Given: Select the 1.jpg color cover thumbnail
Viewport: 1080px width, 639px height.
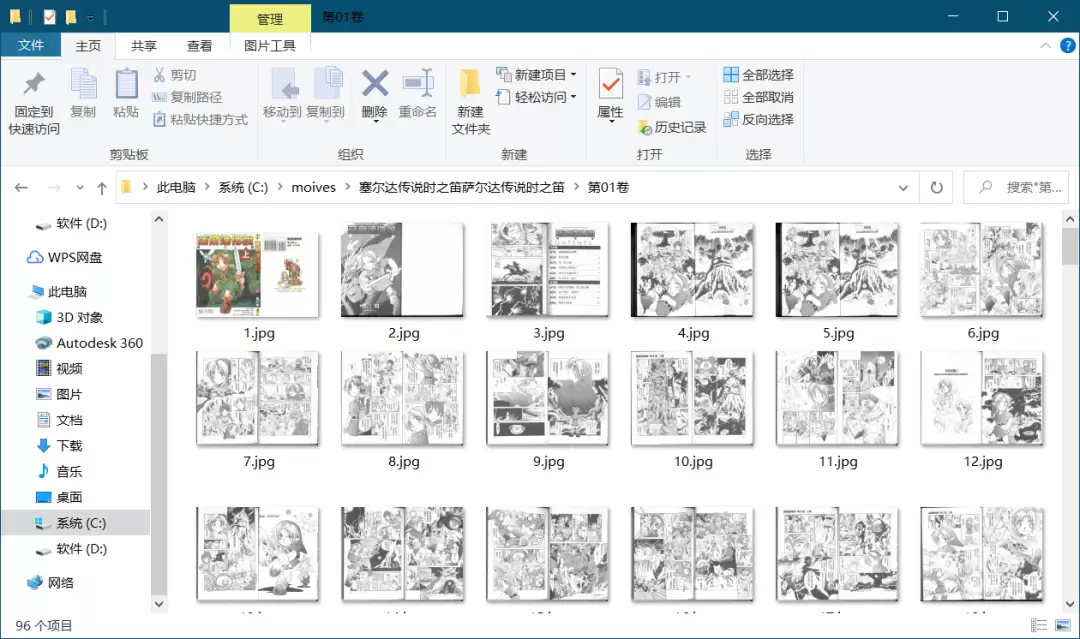Looking at the screenshot, I should click(258, 275).
